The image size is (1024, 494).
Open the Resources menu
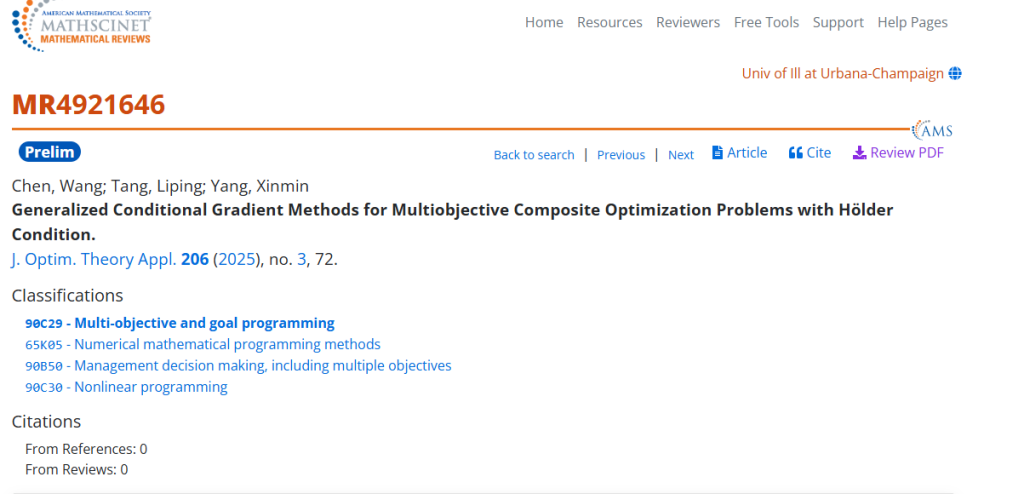tap(609, 22)
